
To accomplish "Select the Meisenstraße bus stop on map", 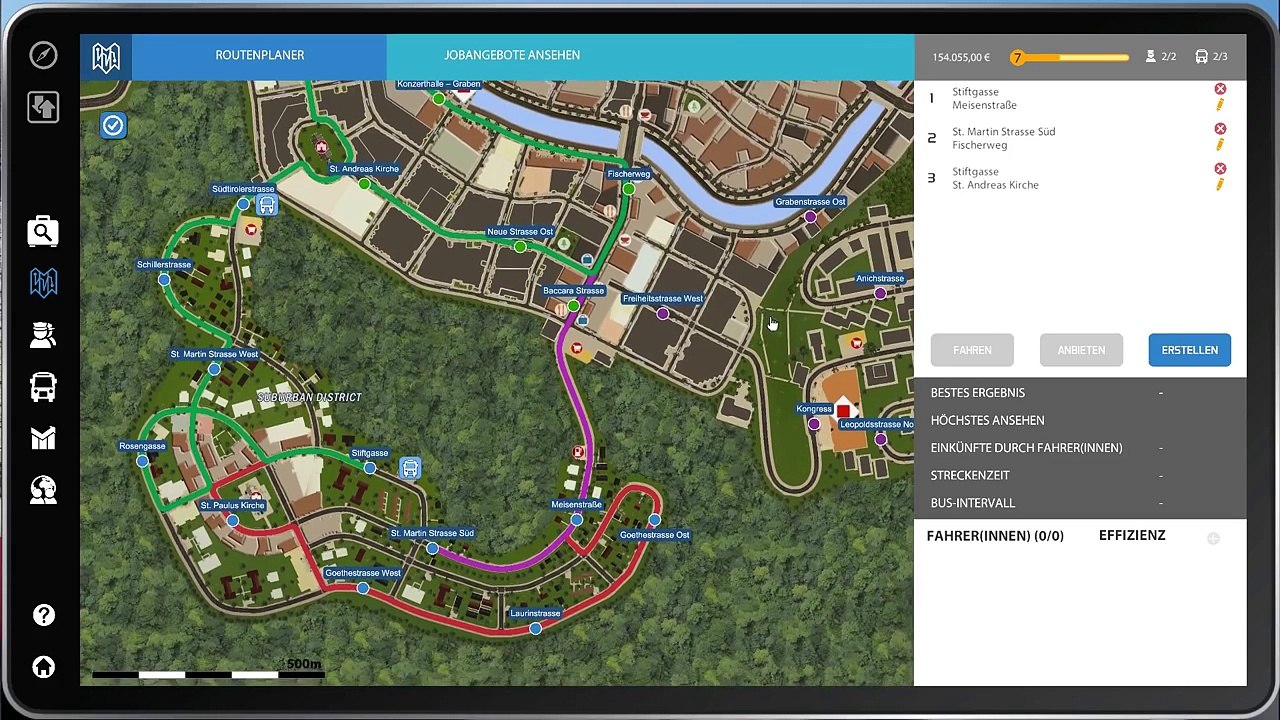I will [577, 520].
